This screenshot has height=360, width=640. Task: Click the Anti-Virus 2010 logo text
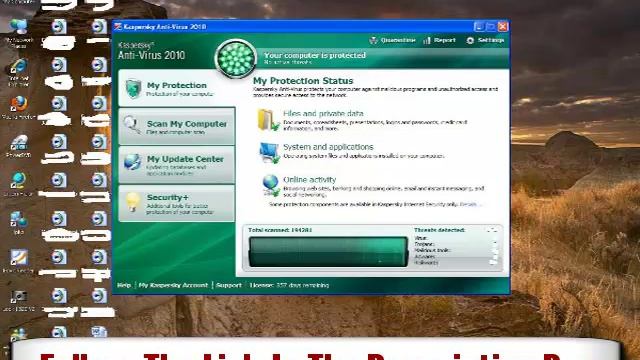click(151, 55)
